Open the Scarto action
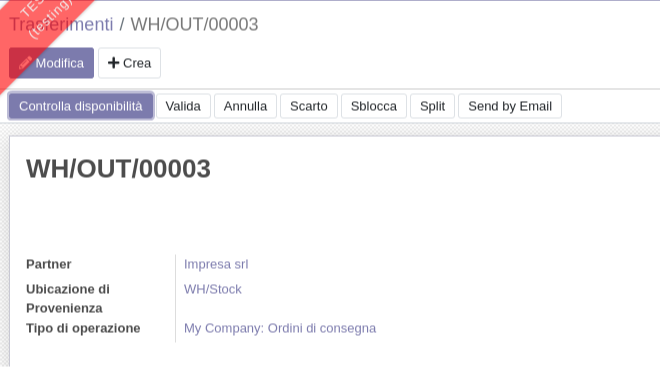Screen dimensions: 660x367 click(309, 106)
